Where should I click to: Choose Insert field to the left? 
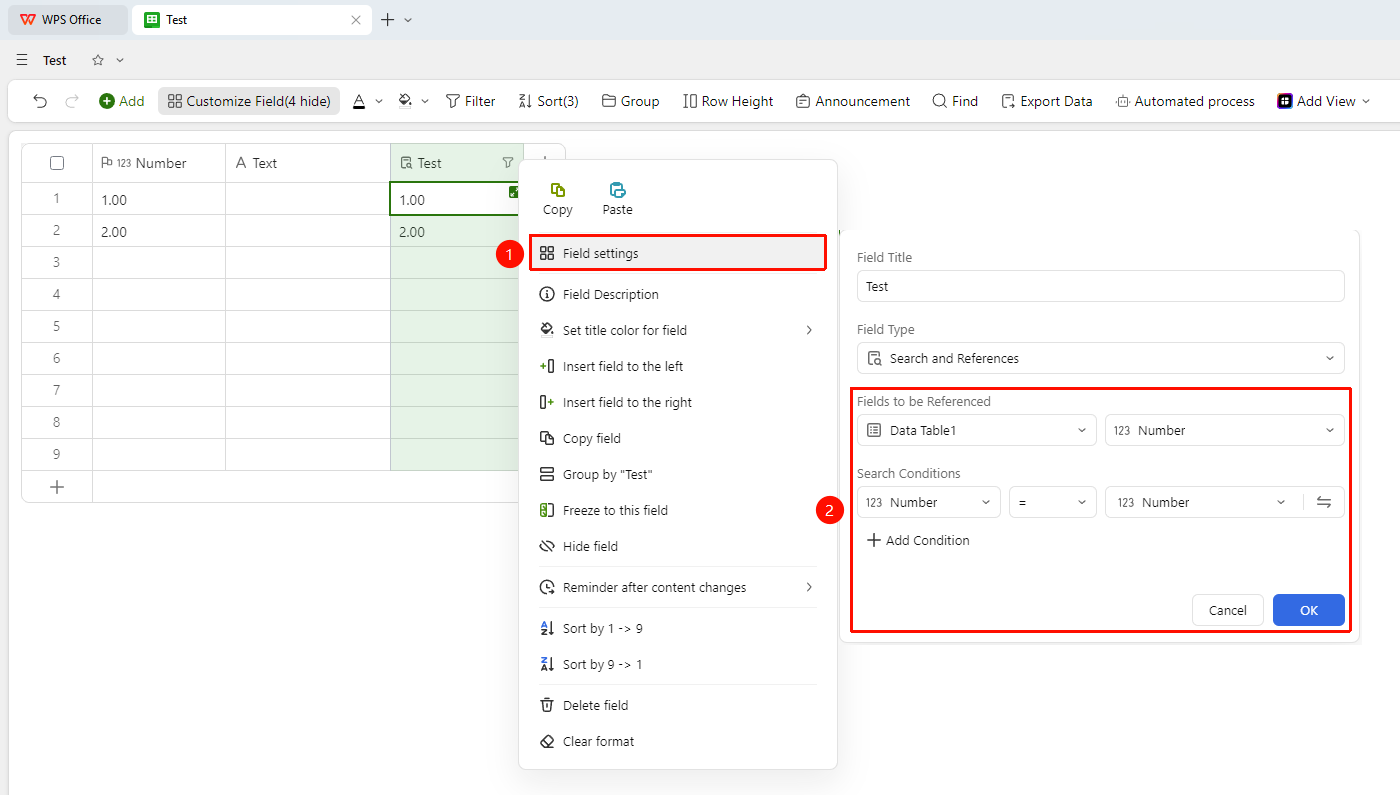[678, 366]
